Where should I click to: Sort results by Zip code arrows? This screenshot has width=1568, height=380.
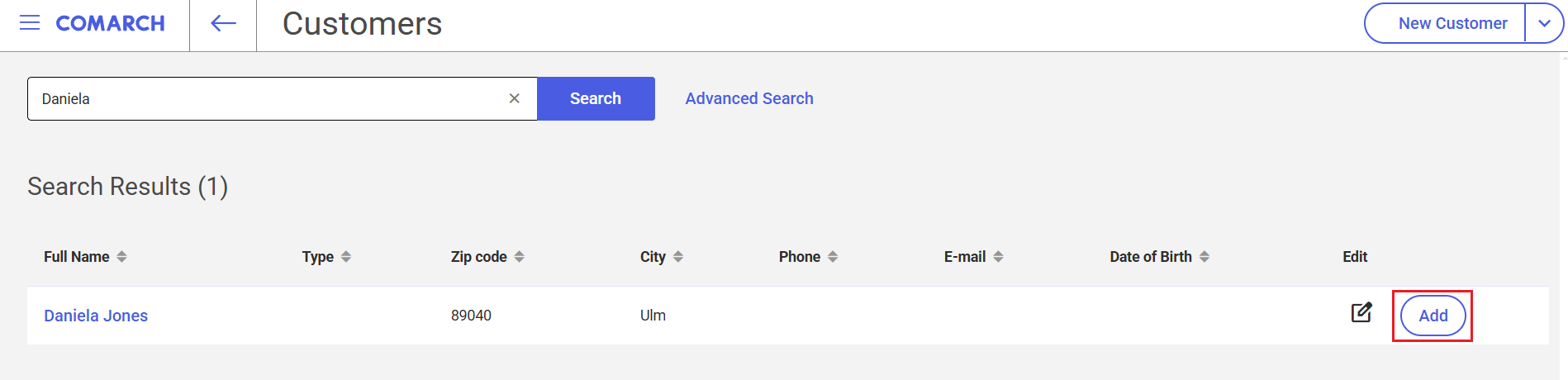519,257
